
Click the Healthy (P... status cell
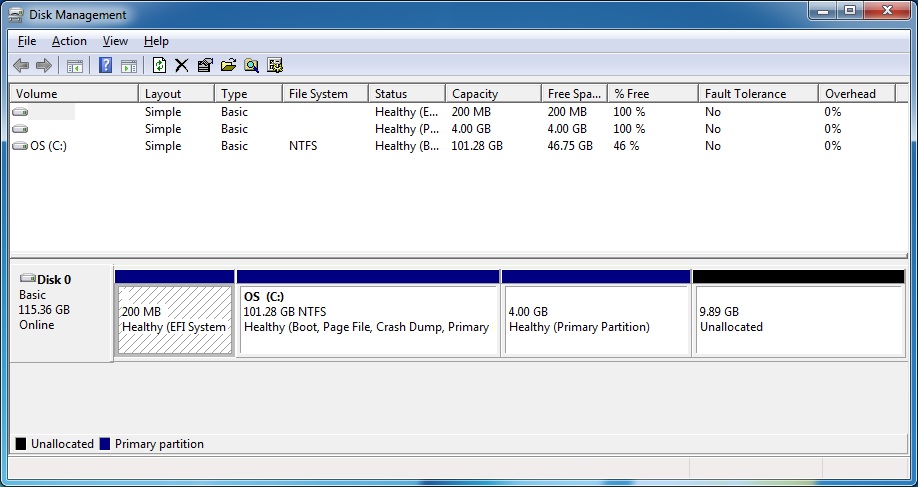407,129
